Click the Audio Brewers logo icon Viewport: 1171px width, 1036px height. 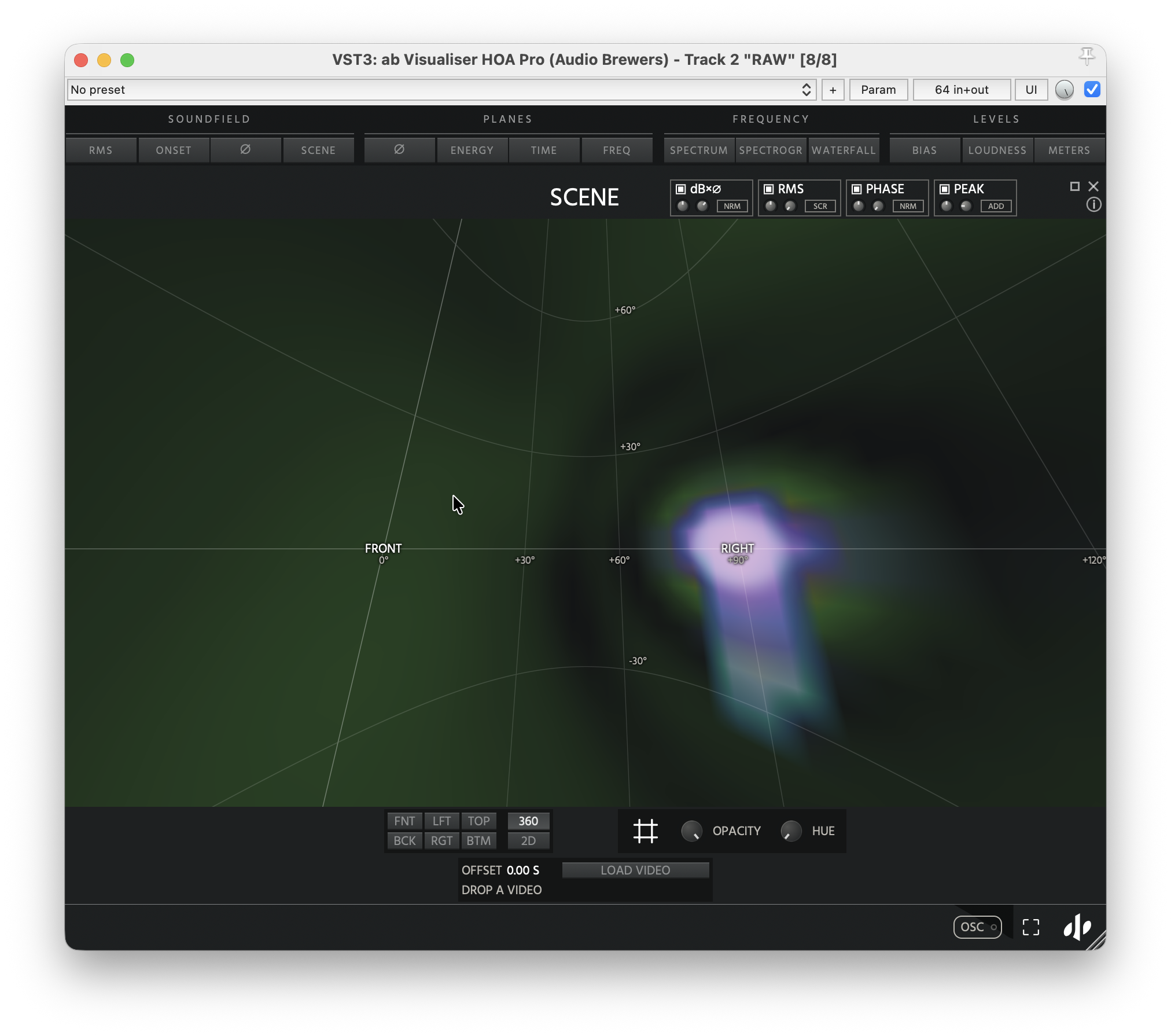1077,927
